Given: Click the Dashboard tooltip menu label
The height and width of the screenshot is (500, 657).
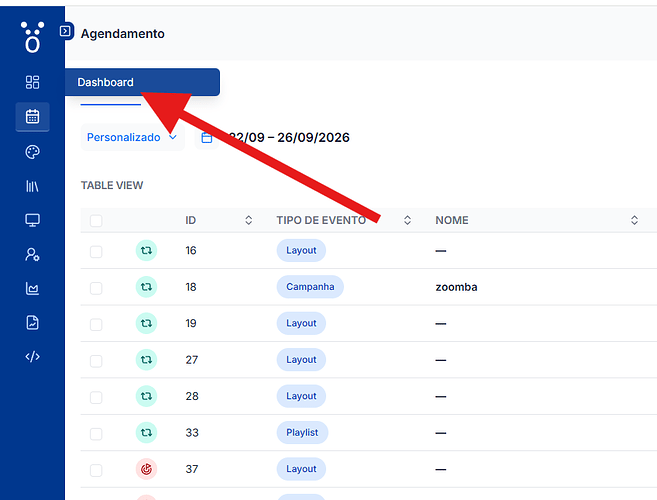Looking at the screenshot, I should click(105, 82).
